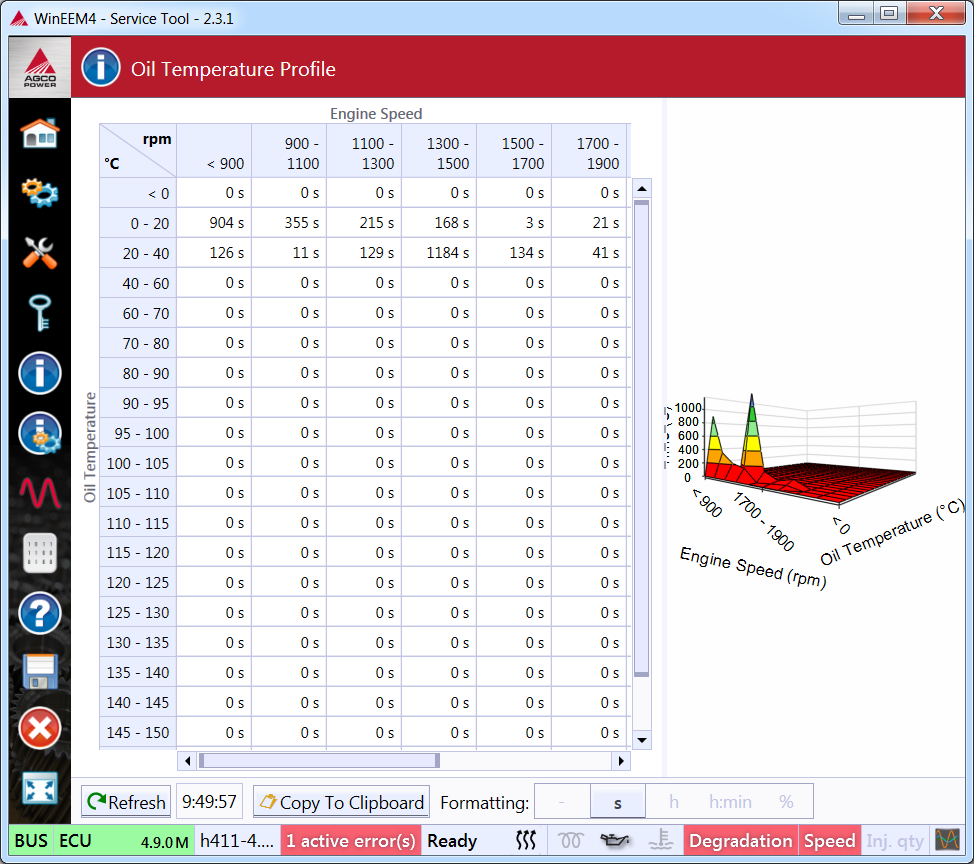This screenshot has height=864, width=974.
Task: Click the floppy disk save icon
Action: 40,671
